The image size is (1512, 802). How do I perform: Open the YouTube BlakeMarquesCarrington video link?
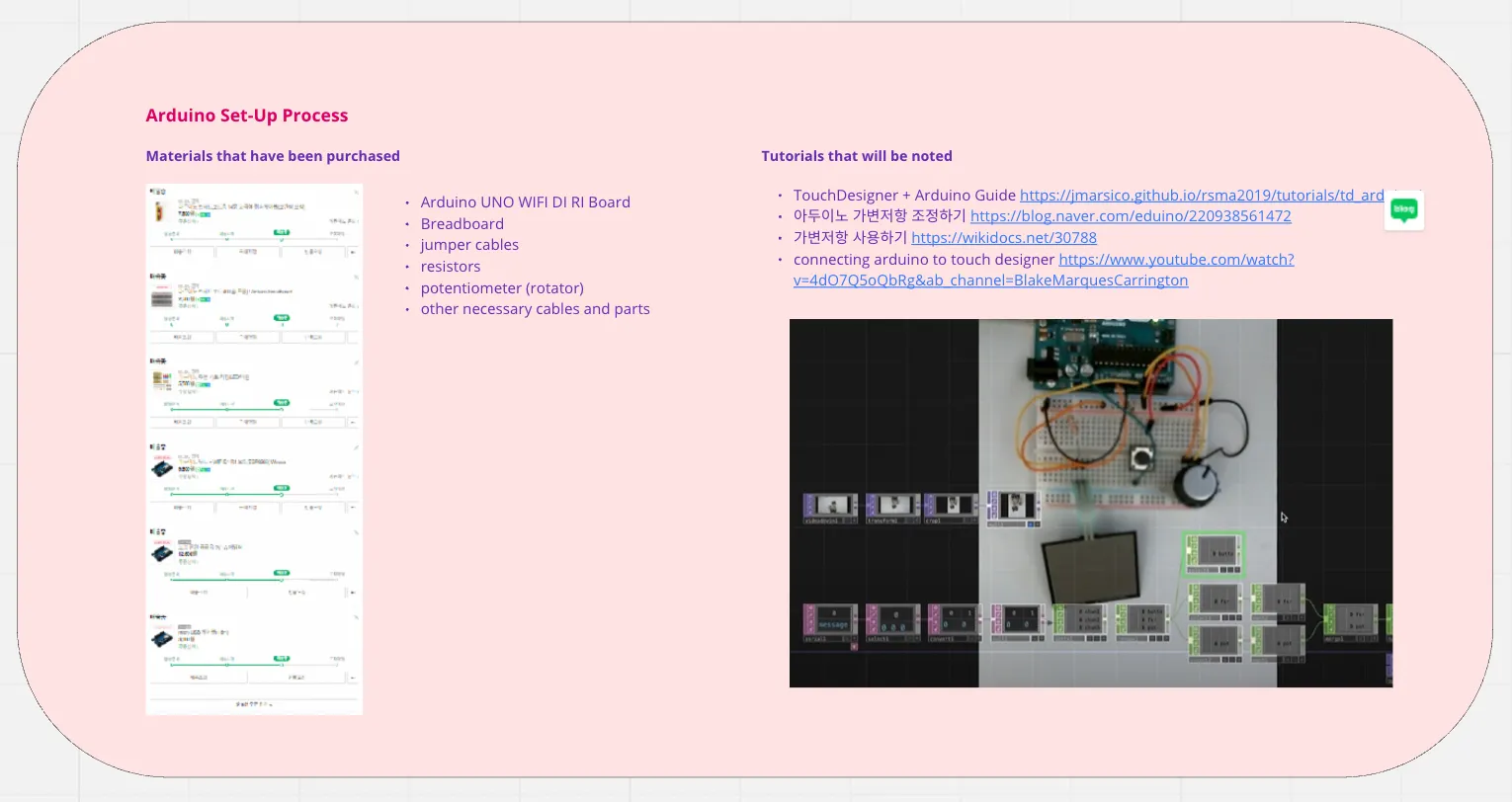[1044, 270]
